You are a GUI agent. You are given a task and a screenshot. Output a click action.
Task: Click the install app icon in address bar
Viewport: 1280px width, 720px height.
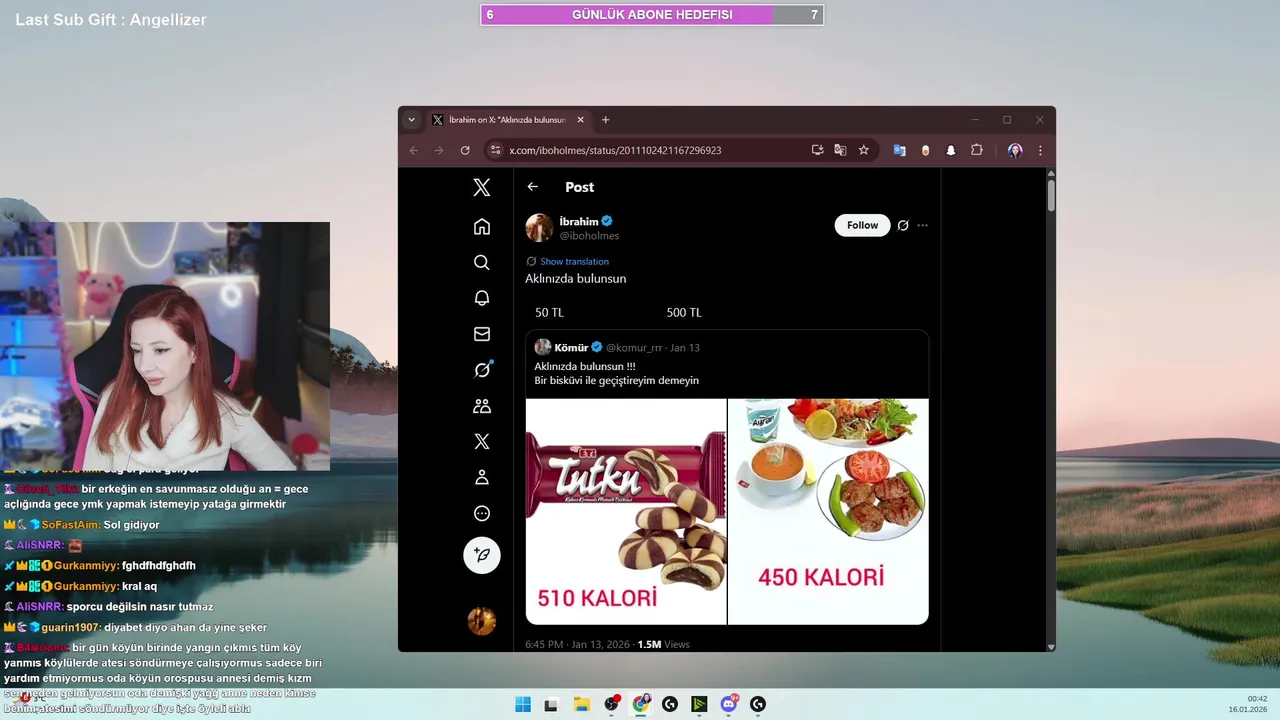click(x=817, y=150)
